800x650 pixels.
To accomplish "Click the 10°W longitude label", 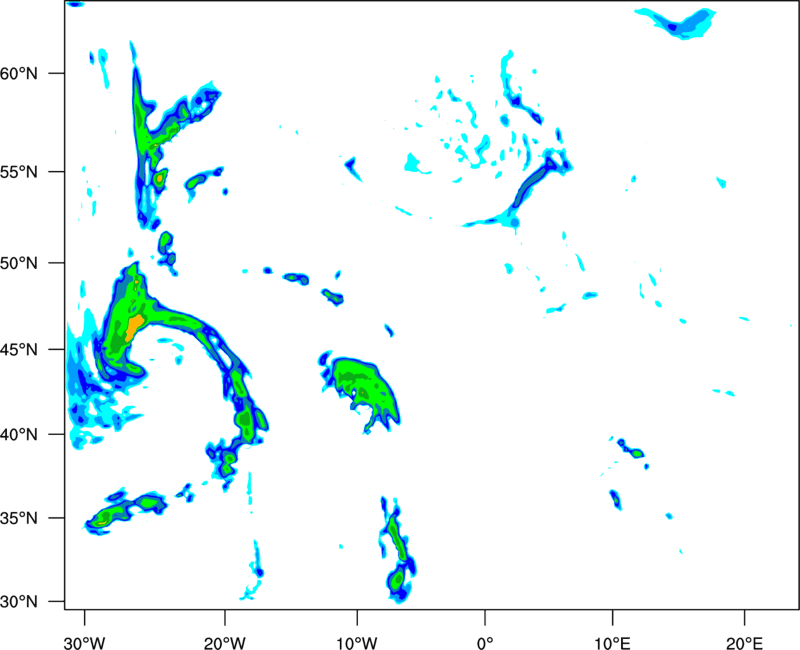I will (357, 643).
